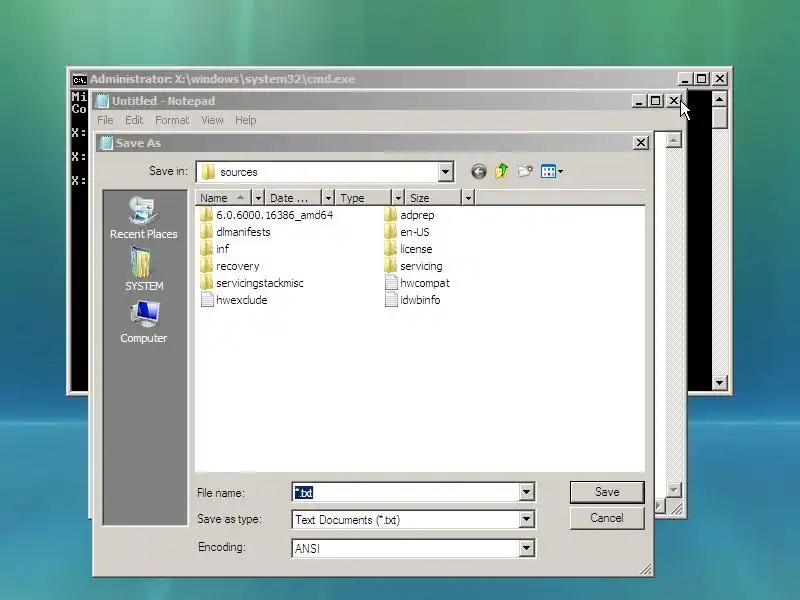800x600 pixels.
Task: Select the hwcompat file
Action: pyautogui.click(x=417, y=283)
